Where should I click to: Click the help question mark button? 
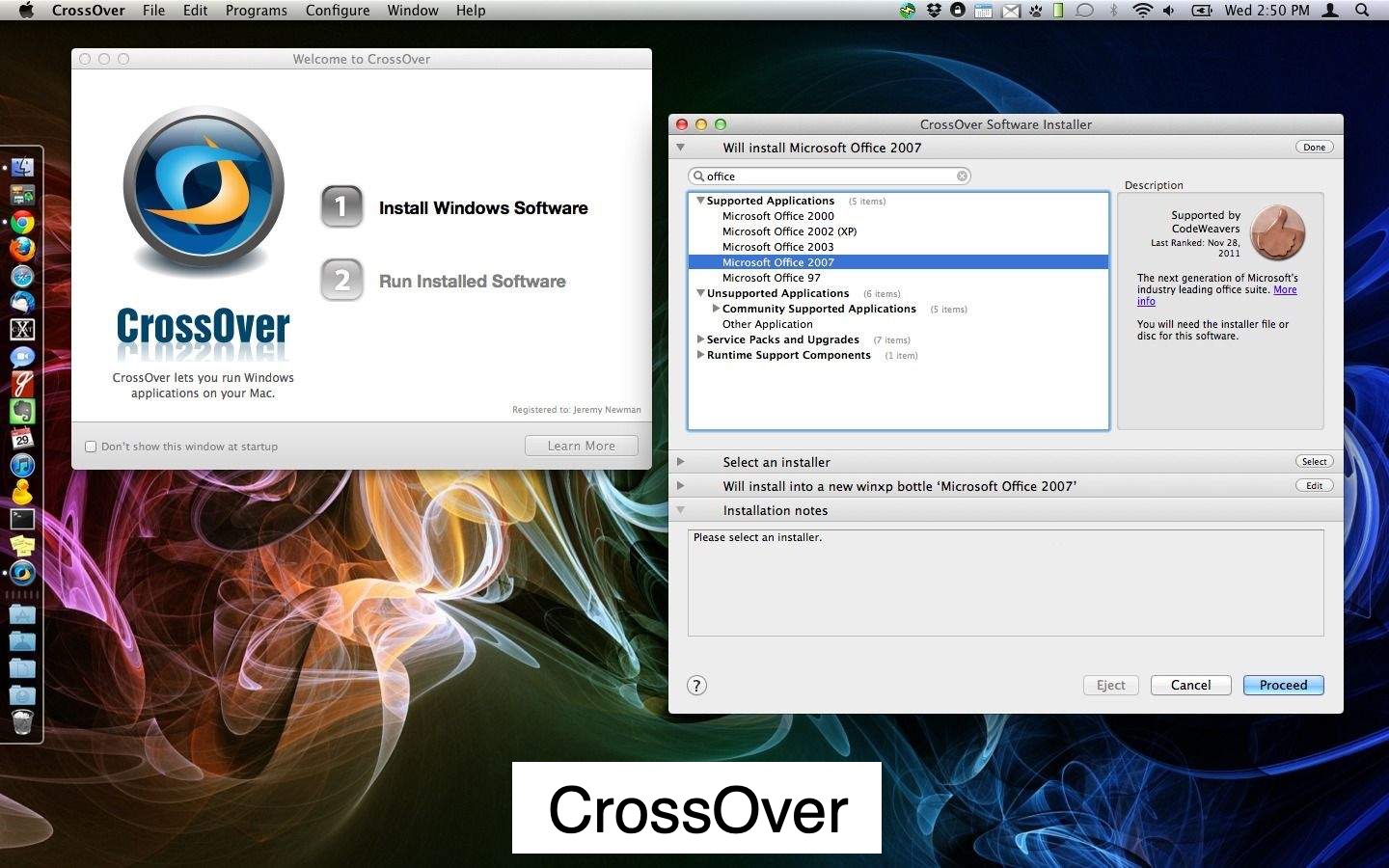coord(696,686)
